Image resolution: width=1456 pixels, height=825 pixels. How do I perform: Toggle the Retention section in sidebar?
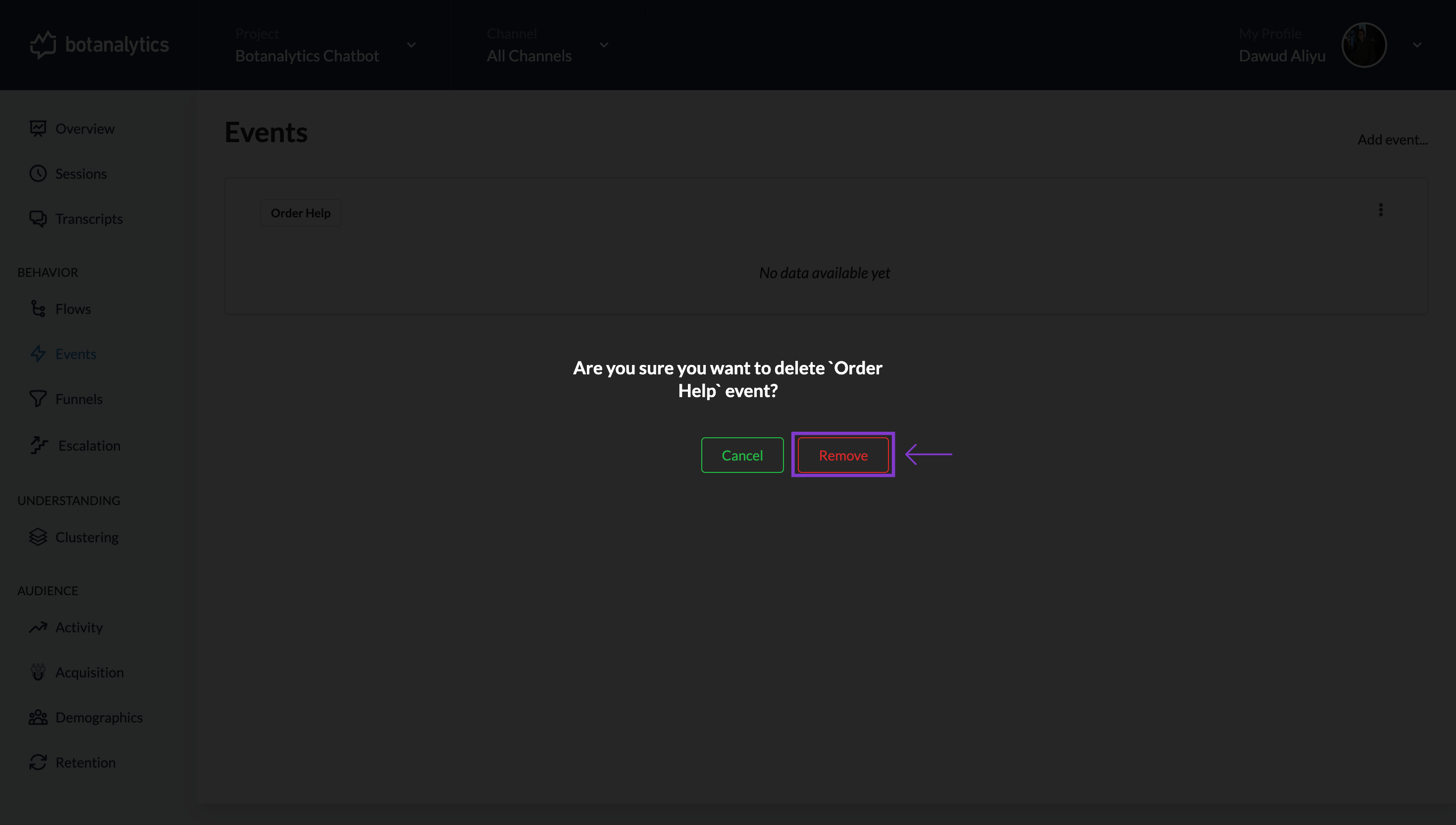[x=85, y=762]
